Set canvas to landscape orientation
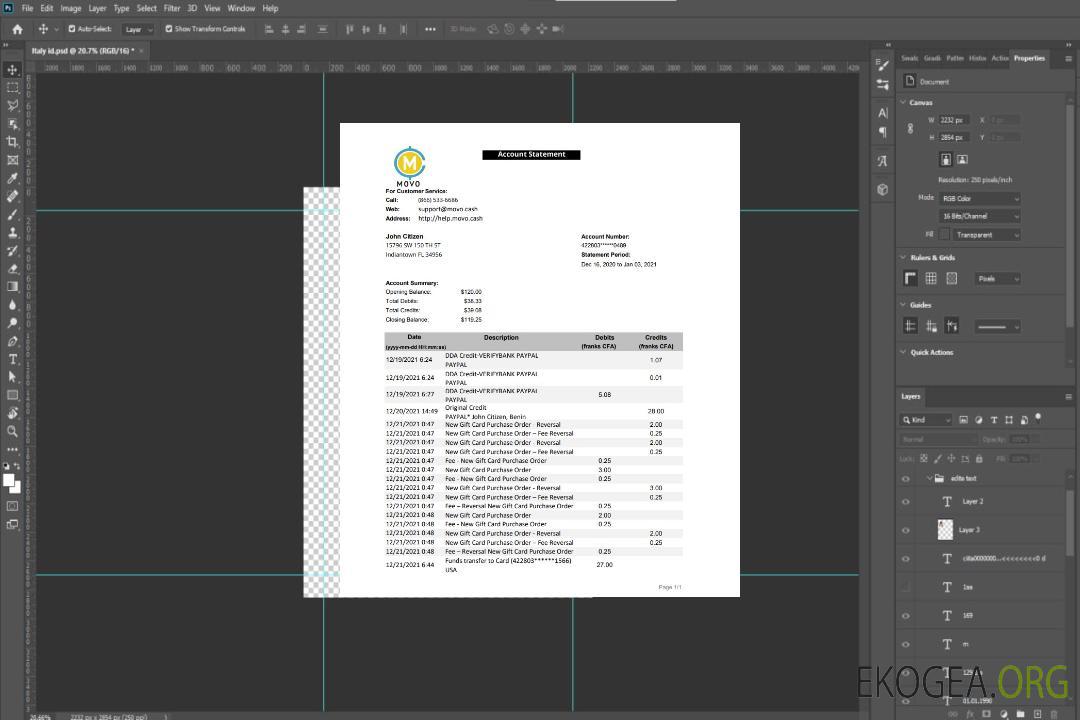This screenshot has height=720, width=1080. point(962,160)
